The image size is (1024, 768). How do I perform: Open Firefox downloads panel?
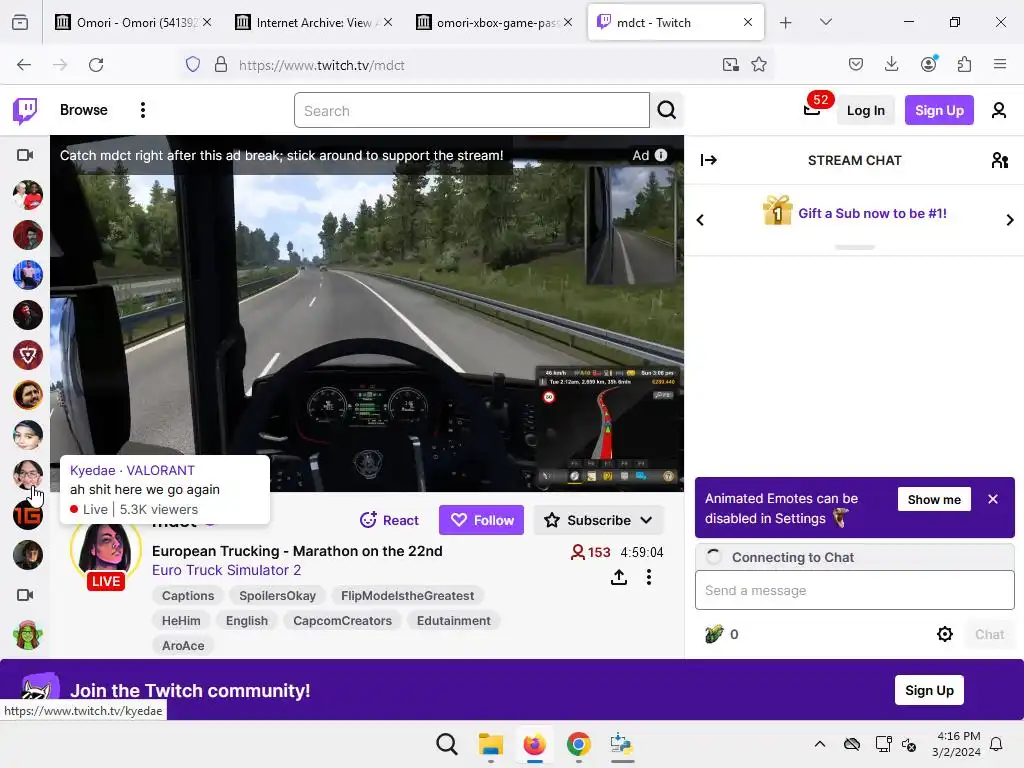891,64
